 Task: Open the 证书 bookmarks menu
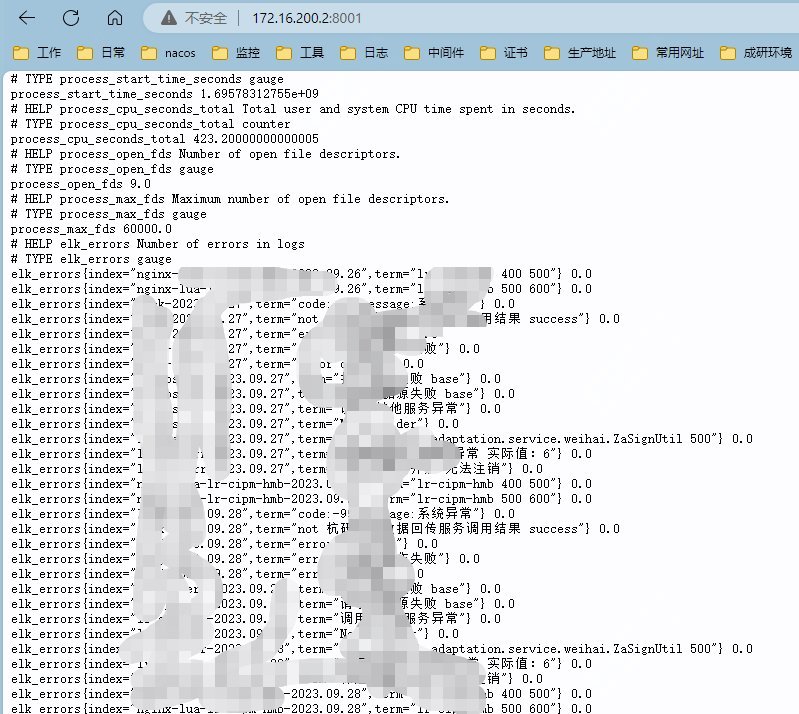(506, 53)
